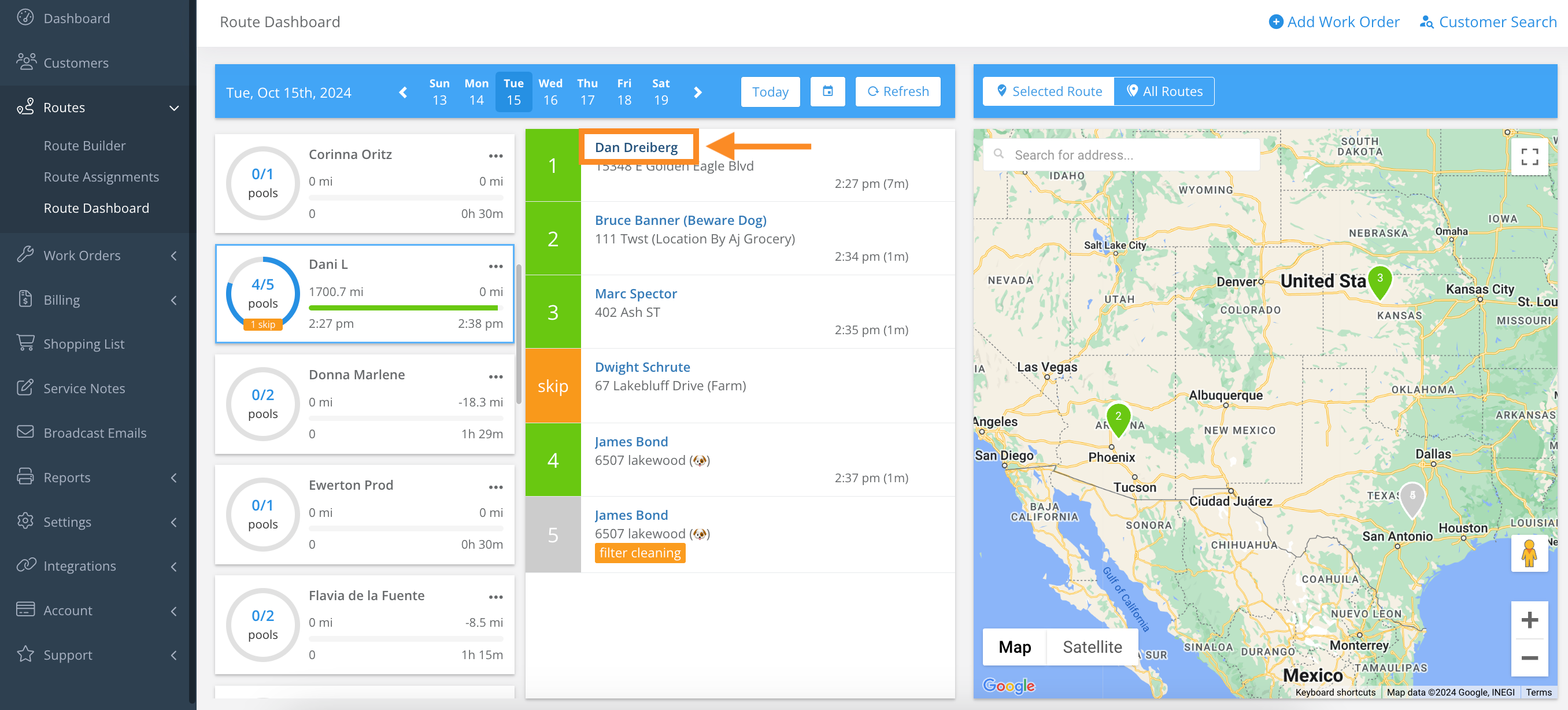Image resolution: width=1568 pixels, height=710 pixels.
Task: Open Customer Search
Action: [x=1488, y=22]
